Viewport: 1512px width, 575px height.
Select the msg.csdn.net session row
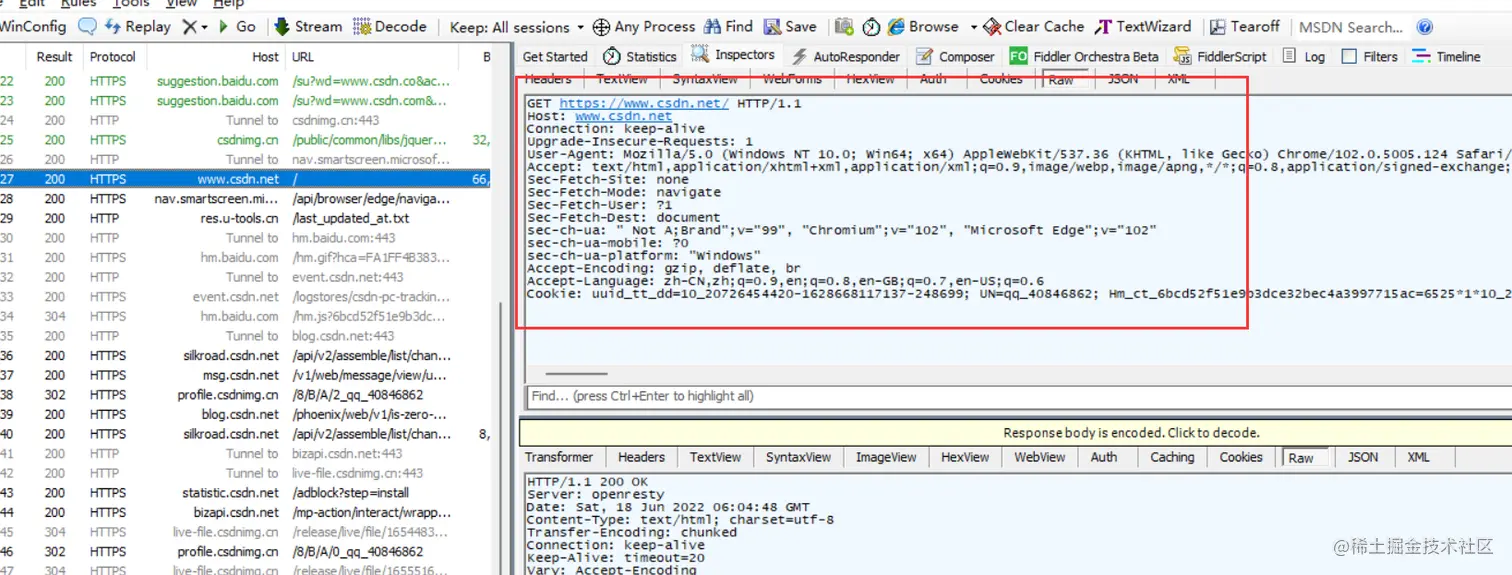point(245,375)
